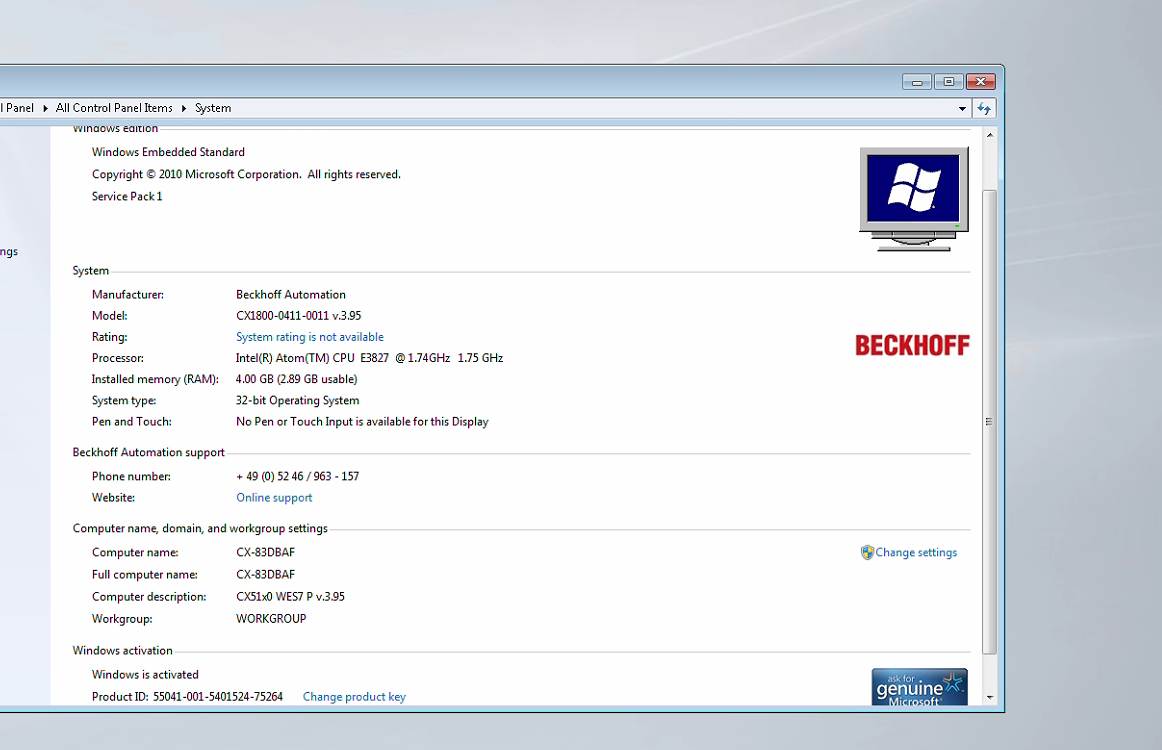Click the Change settings link
1162x750 pixels.
(916, 552)
